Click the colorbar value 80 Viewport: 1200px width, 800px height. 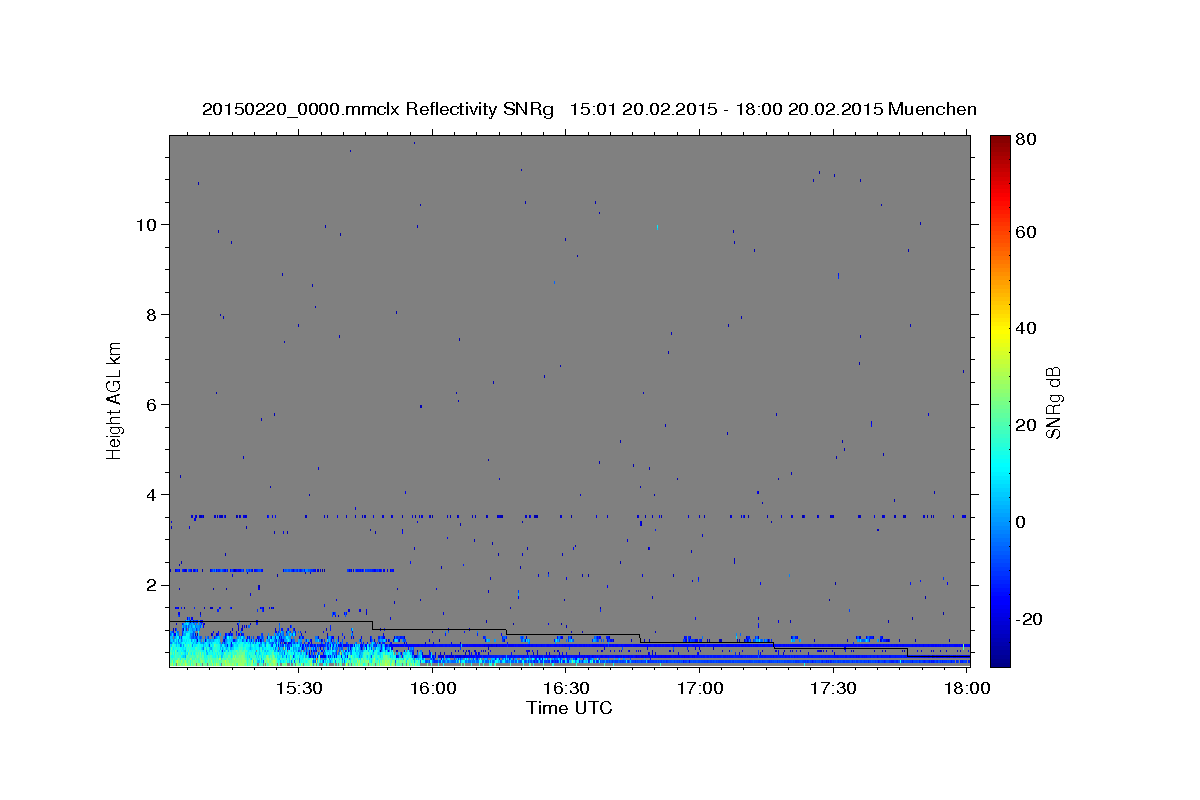pos(1025,140)
